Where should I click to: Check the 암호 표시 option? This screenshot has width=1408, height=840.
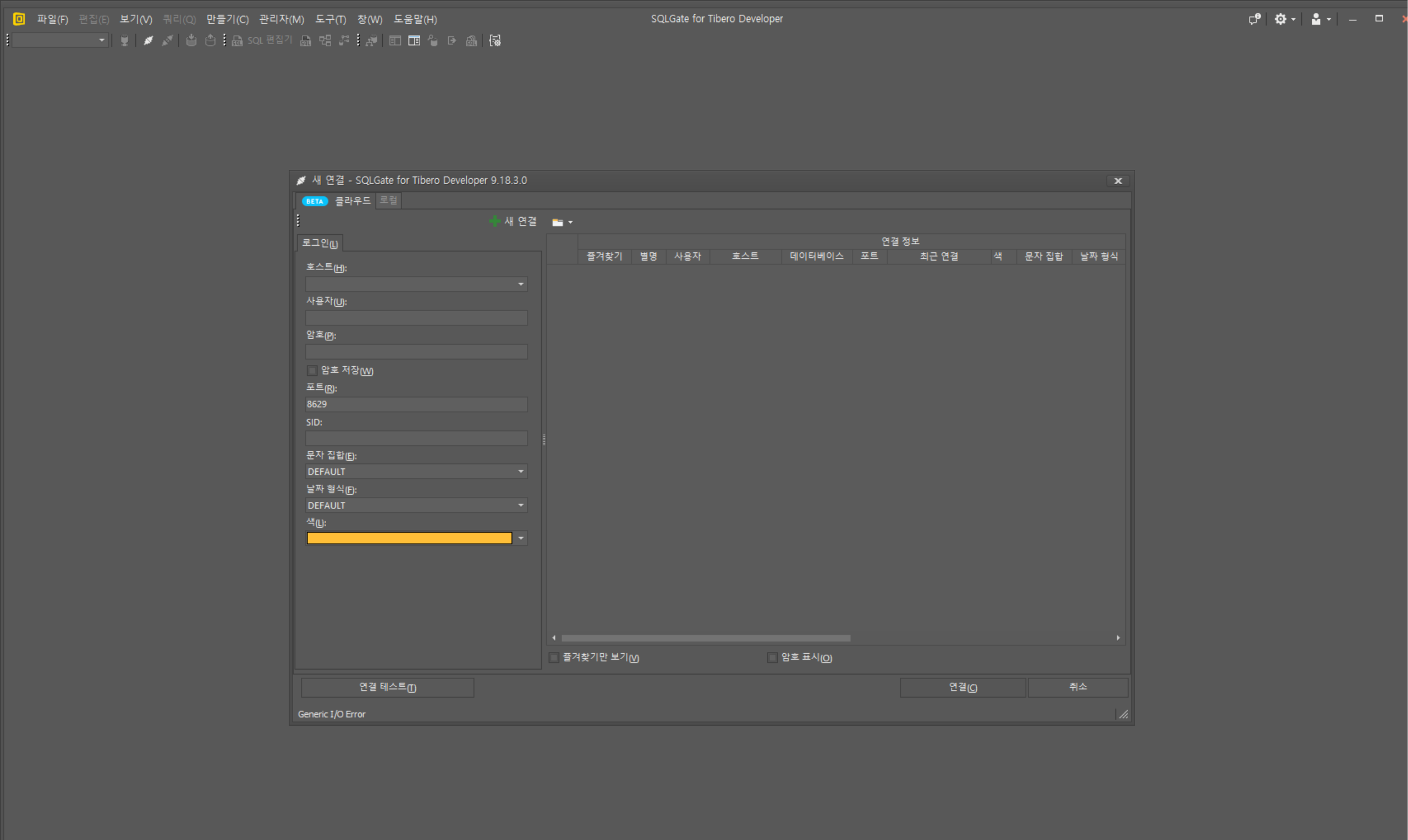click(772, 657)
